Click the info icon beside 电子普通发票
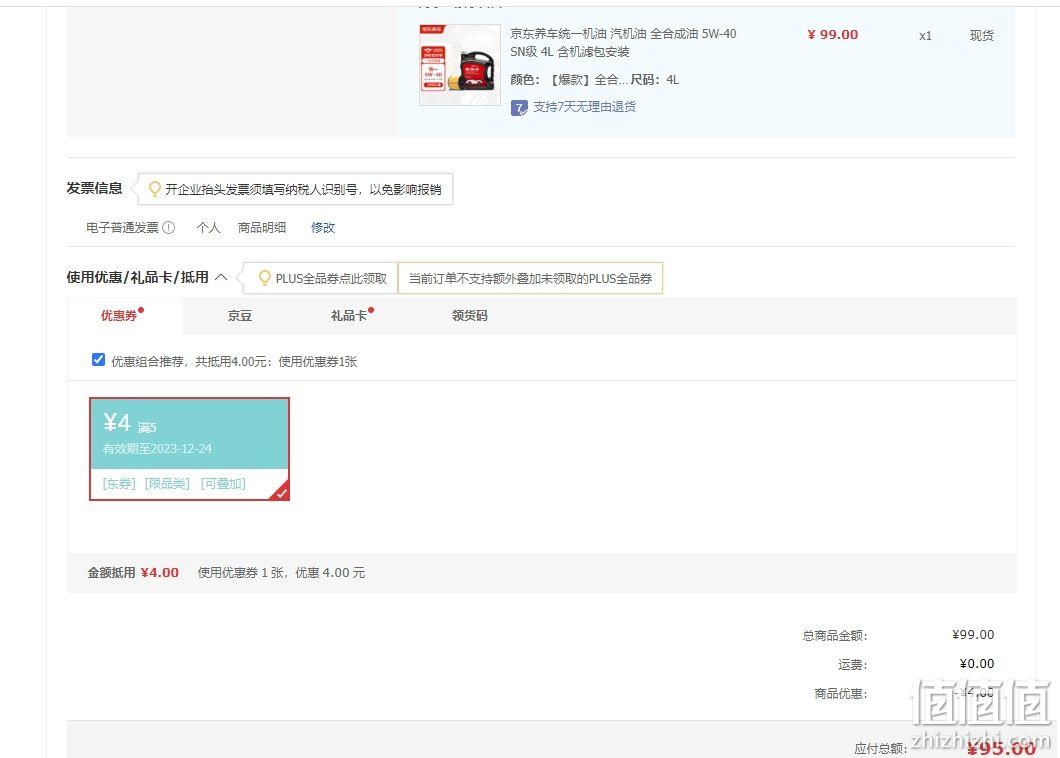The height and width of the screenshot is (758, 1060). (x=168, y=228)
